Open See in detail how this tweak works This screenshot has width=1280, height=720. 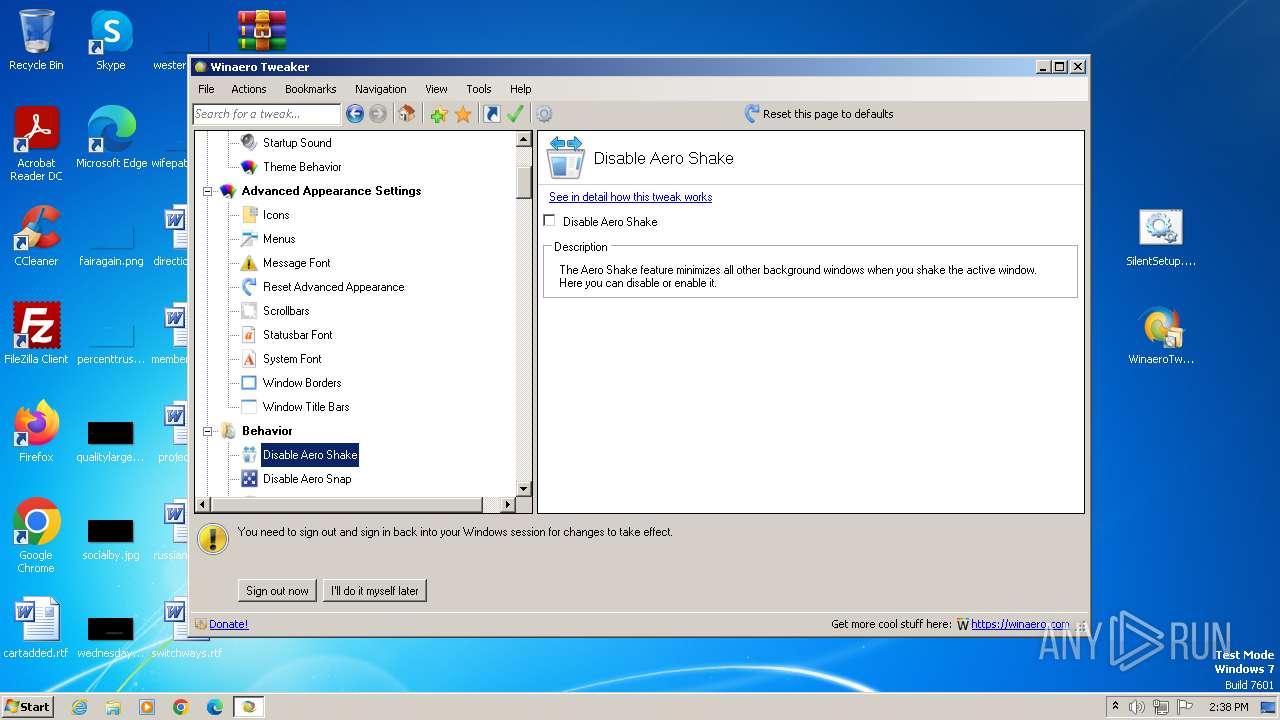[x=630, y=197]
